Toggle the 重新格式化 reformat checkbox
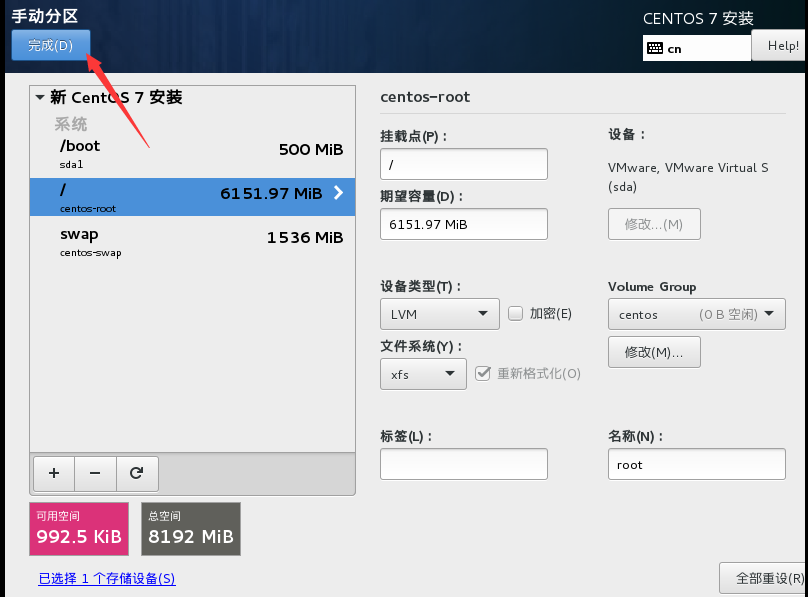 point(483,373)
